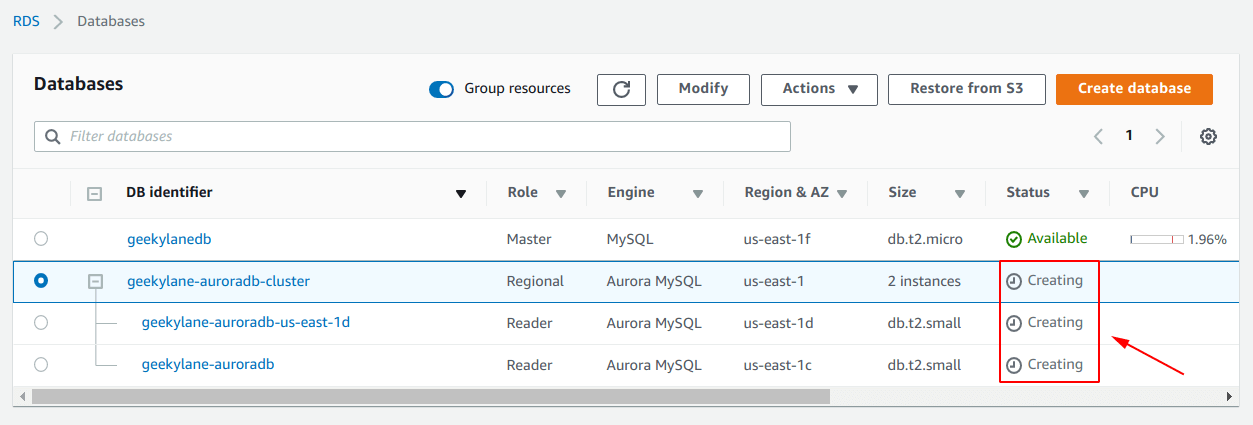
Task: Open the geekylanedb database link
Action: pyautogui.click(x=169, y=239)
